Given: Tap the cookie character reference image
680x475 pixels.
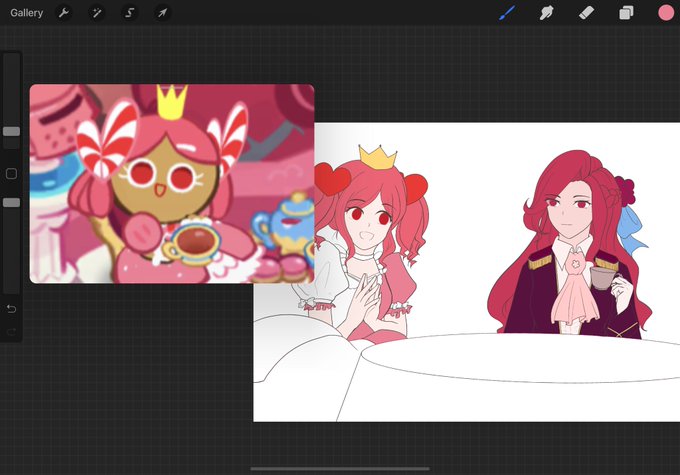Looking at the screenshot, I should click(172, 184).
